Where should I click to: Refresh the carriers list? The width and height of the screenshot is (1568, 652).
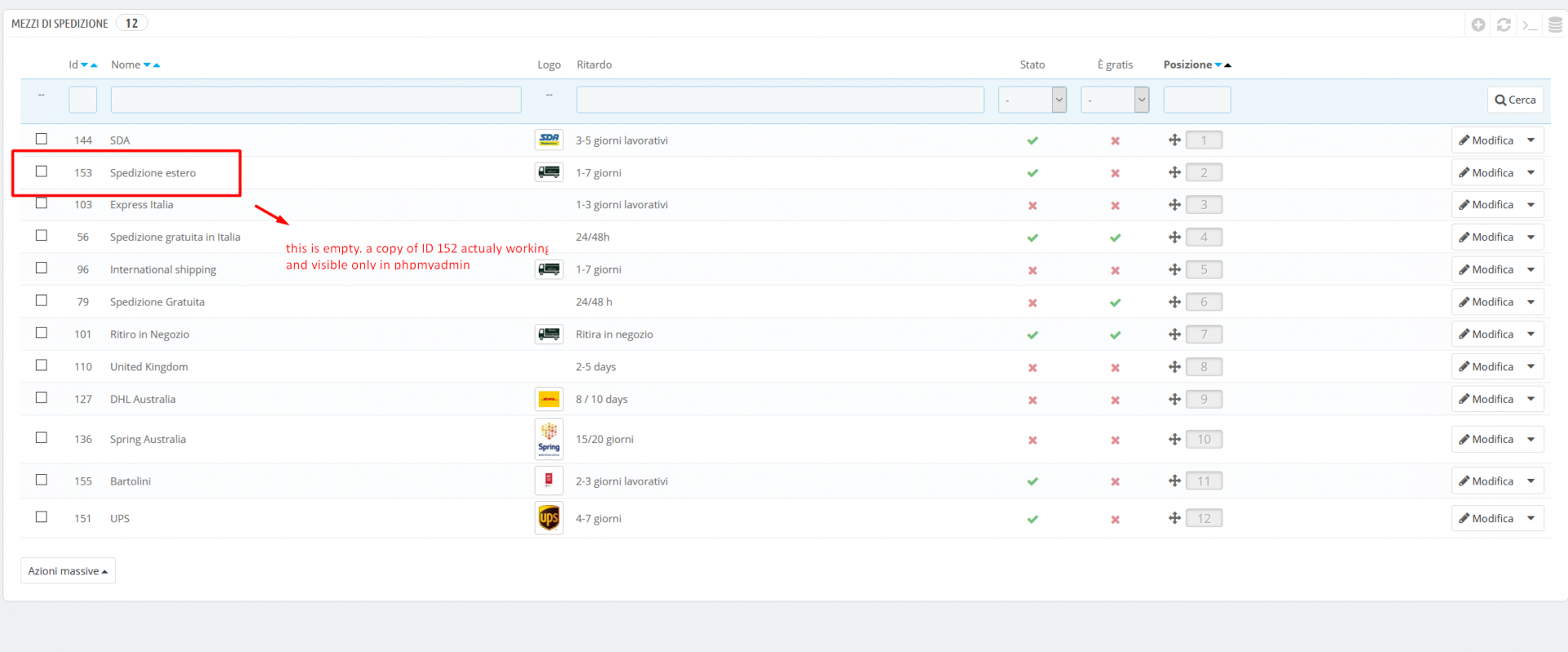pos(1503,25)
